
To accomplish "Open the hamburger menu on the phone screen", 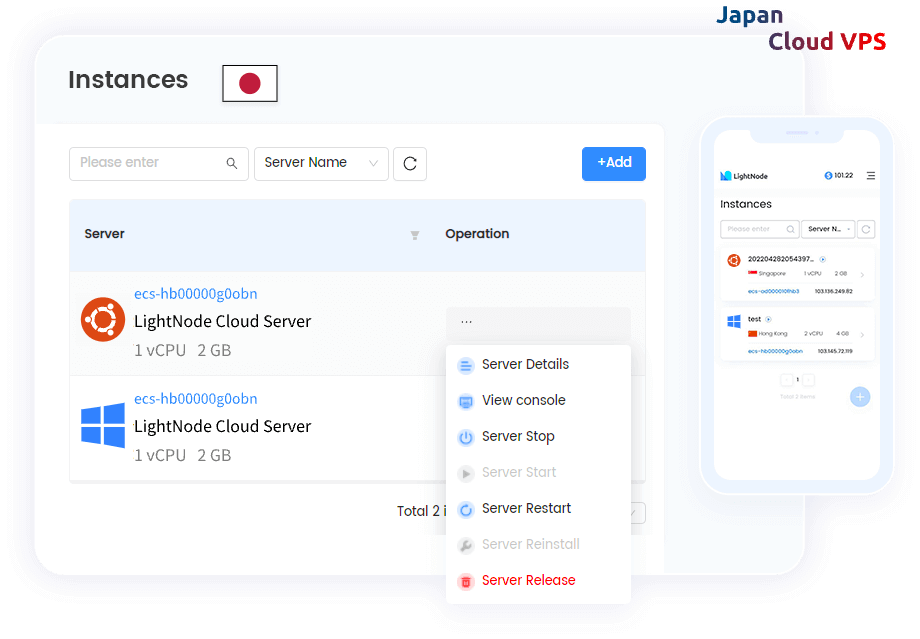I will (872, 176).
